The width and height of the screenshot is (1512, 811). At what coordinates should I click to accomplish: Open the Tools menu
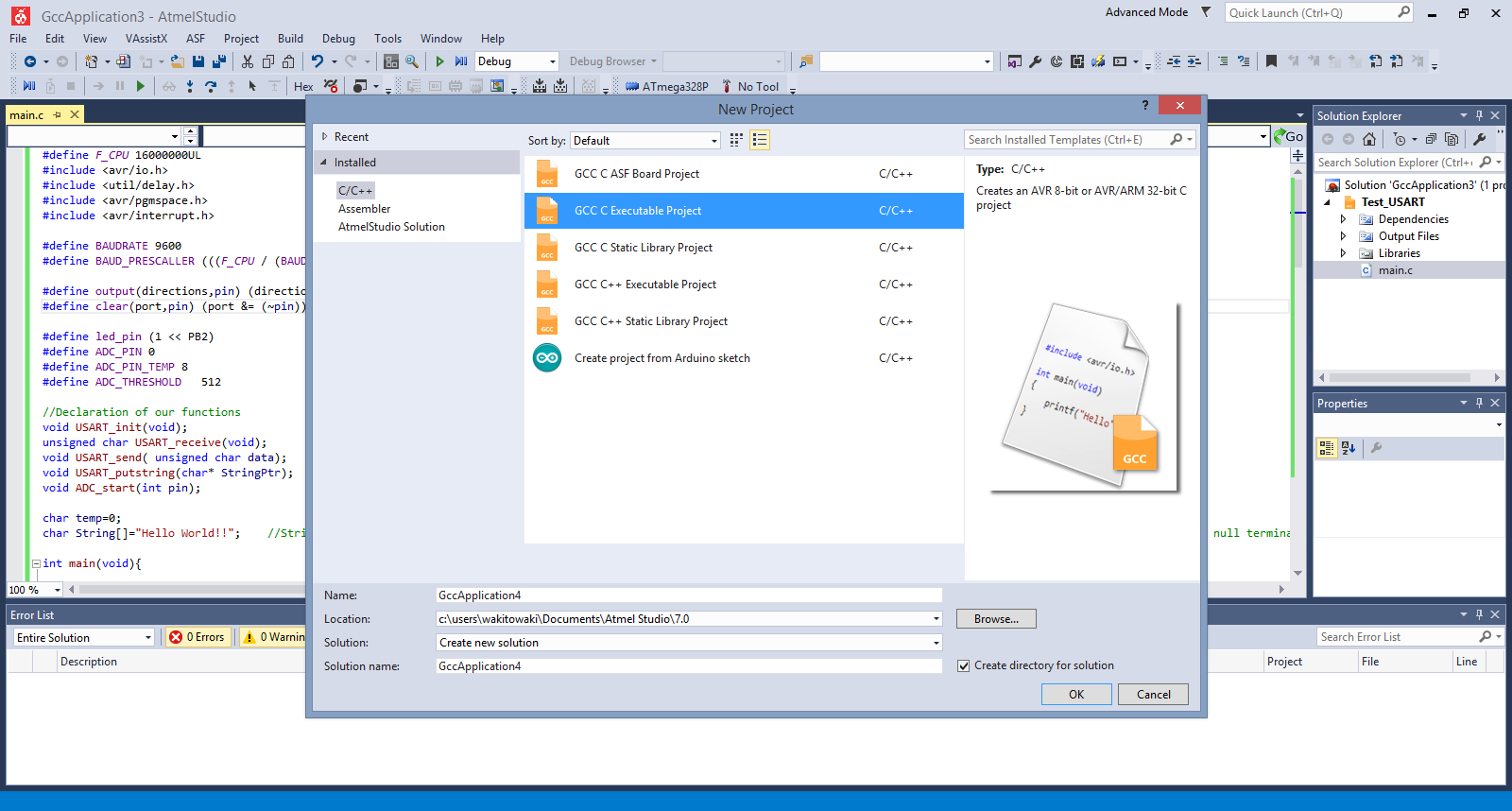click(387, 39)
